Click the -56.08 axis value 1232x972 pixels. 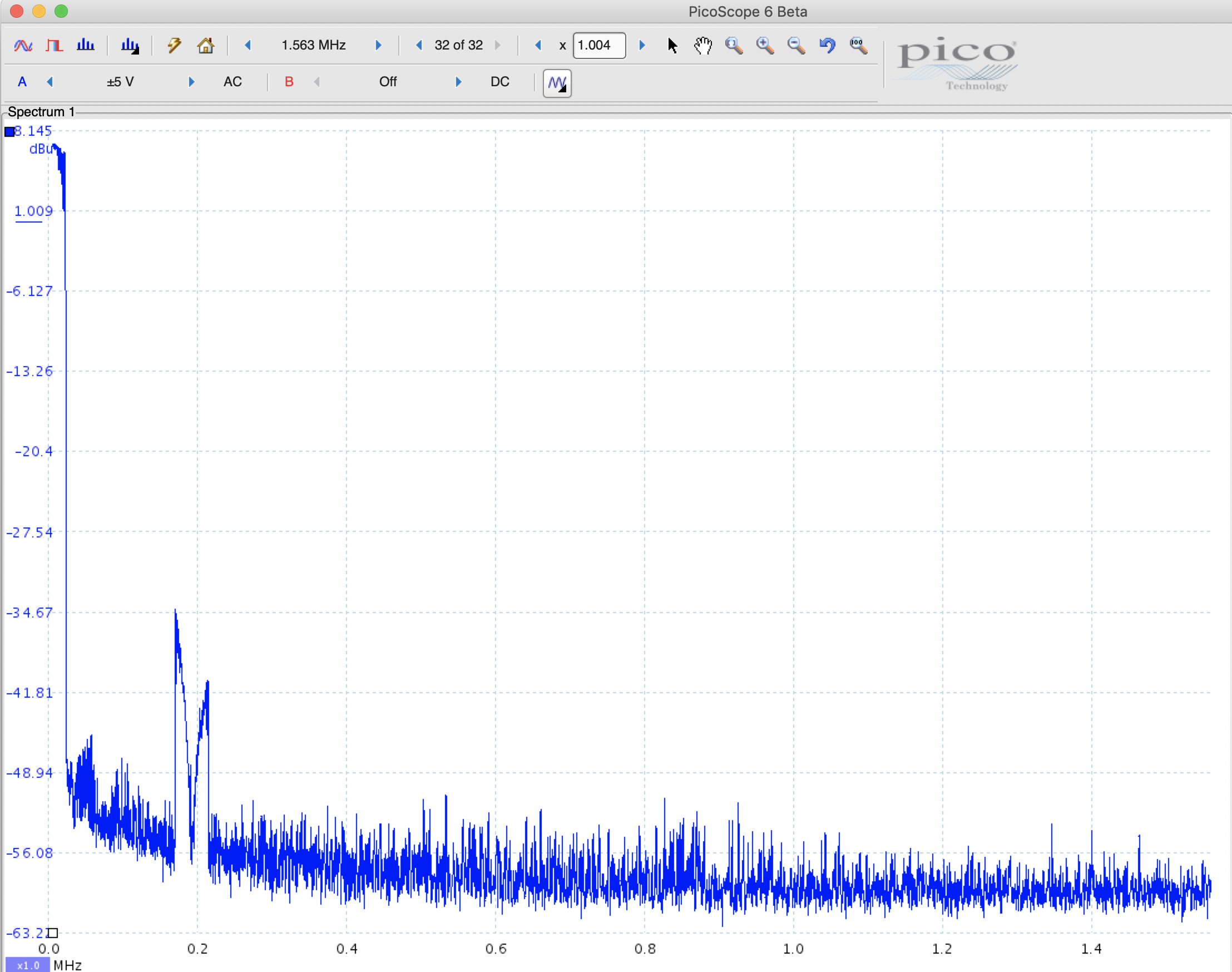click(29, 853)
